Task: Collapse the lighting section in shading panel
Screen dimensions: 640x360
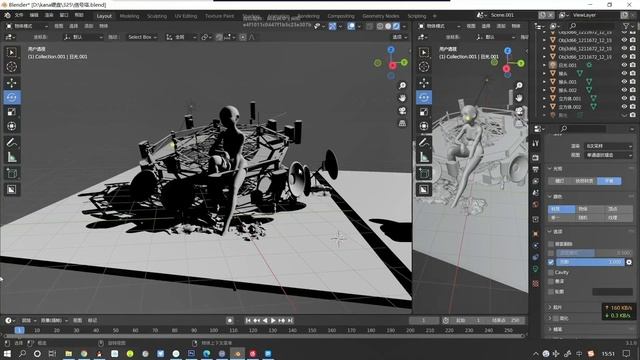Action: [x=550, y=169]
